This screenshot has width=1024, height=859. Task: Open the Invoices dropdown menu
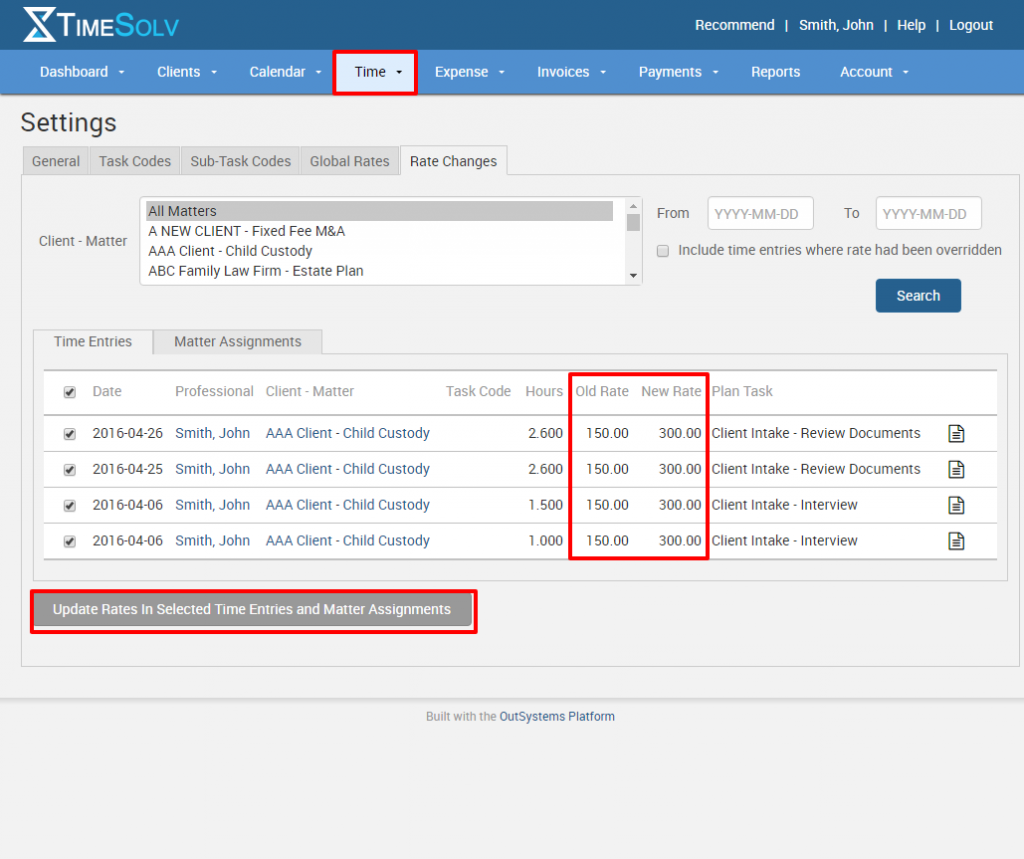[x=571, y=72]
